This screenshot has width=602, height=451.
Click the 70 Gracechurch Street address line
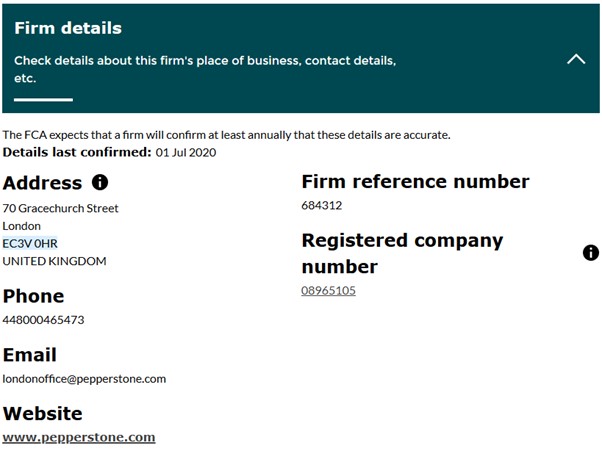[x=61, y=208]
